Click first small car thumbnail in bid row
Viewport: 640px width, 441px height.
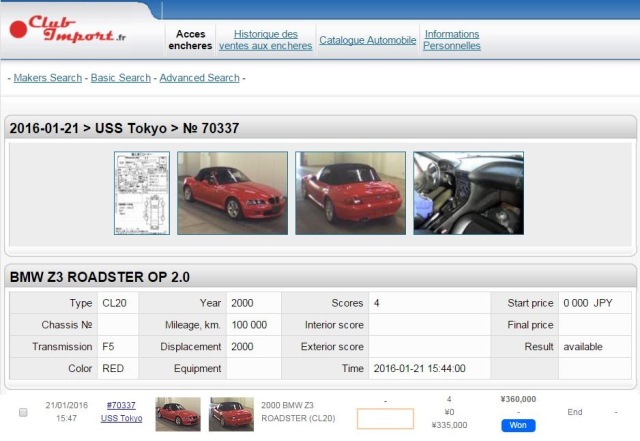(178, 414)
